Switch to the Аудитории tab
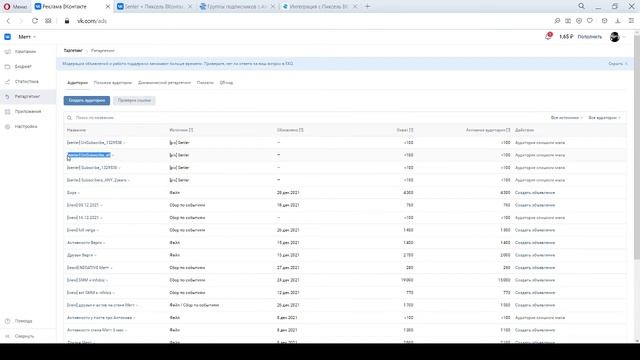Screen dimensions: 640x360 click(x=77, y=83)
